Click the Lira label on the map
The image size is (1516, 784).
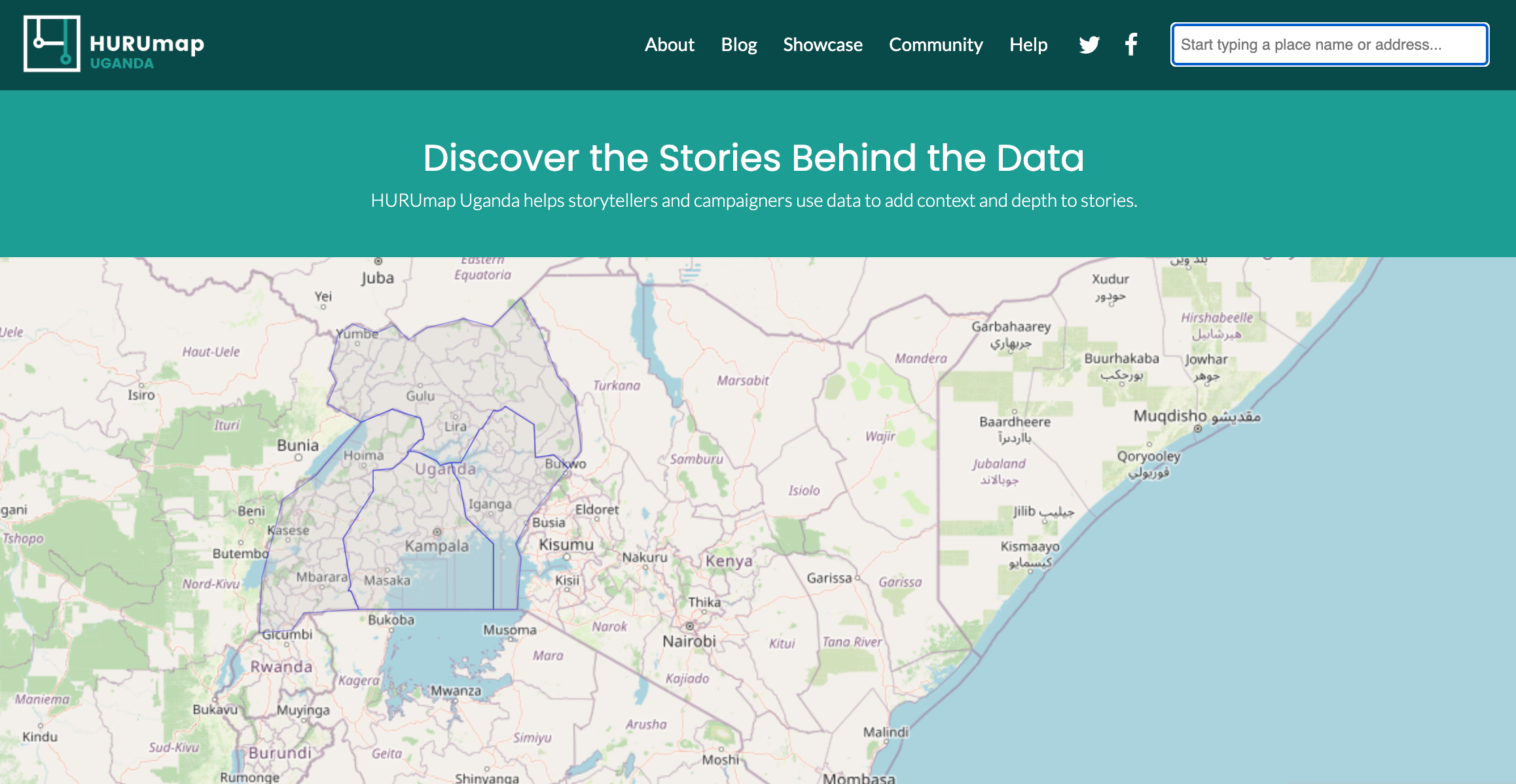[x=456, y=426]
